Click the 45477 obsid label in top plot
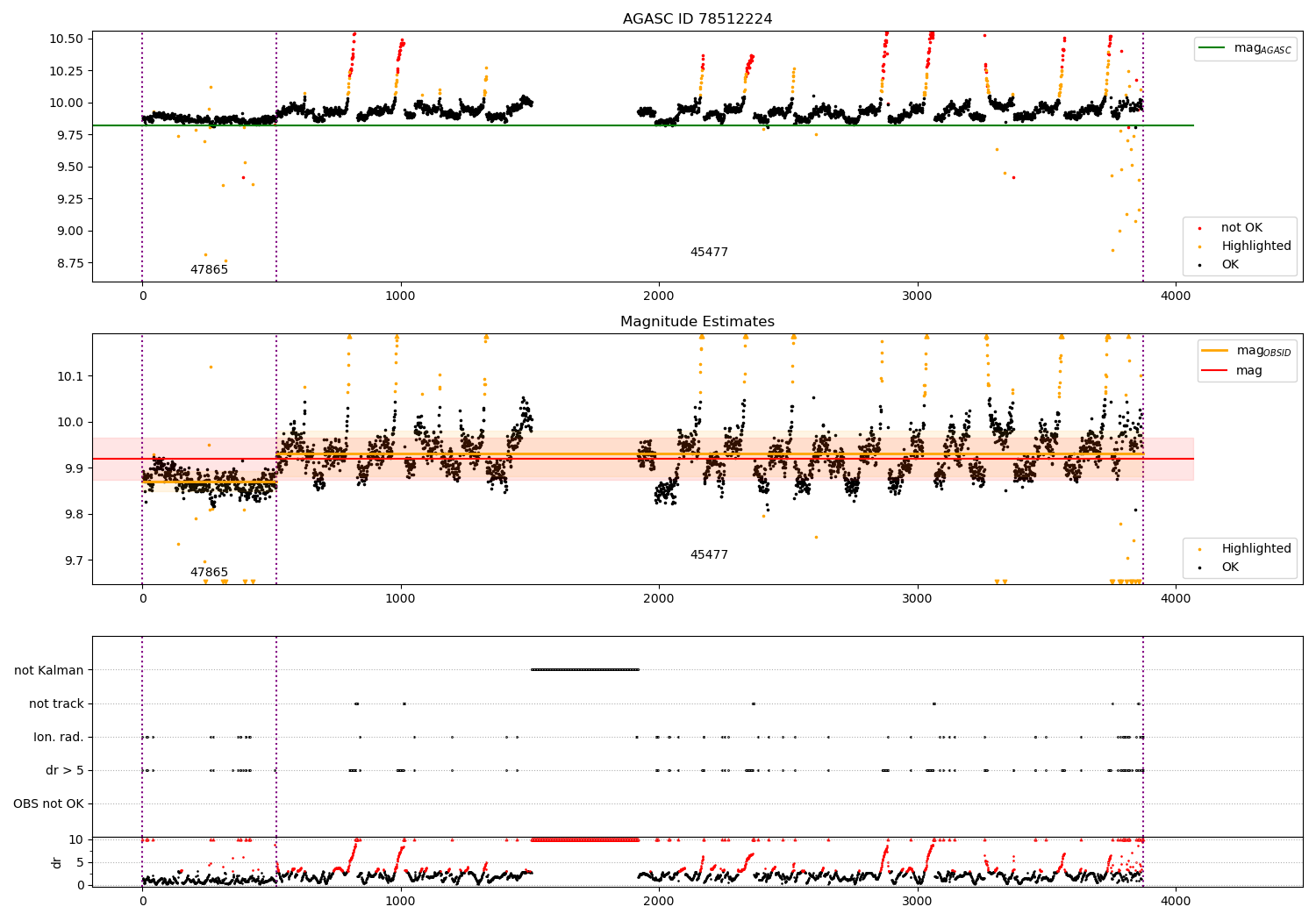1316x921 pixels. pos(709,253)
